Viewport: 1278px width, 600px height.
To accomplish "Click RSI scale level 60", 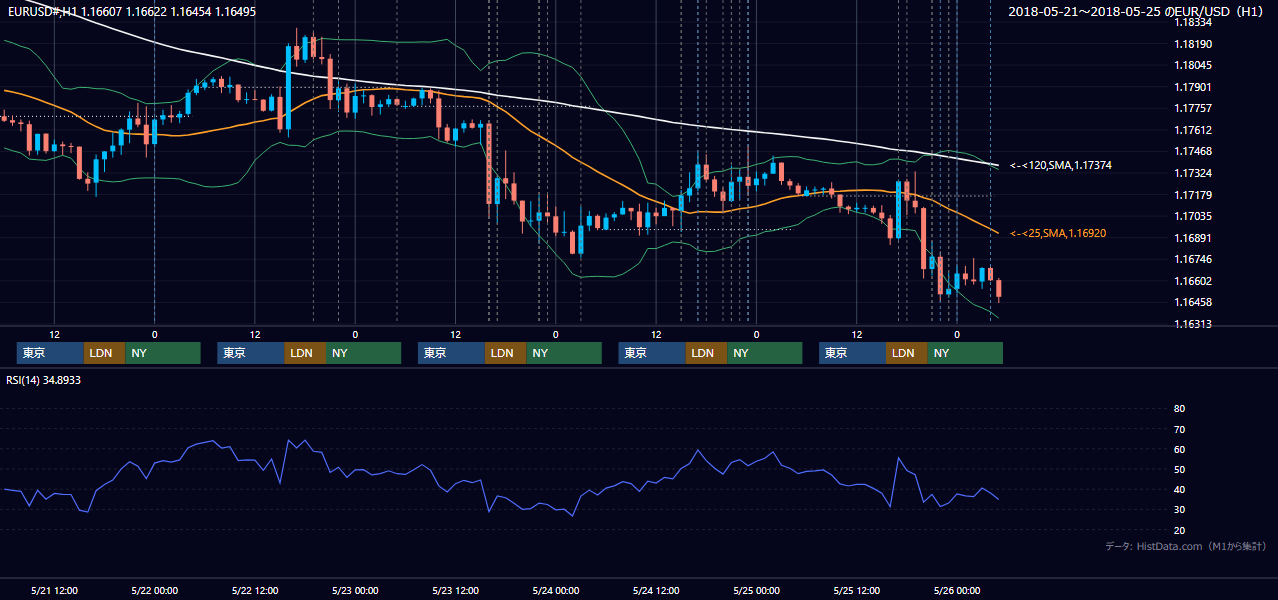I will pos(1179,449).
